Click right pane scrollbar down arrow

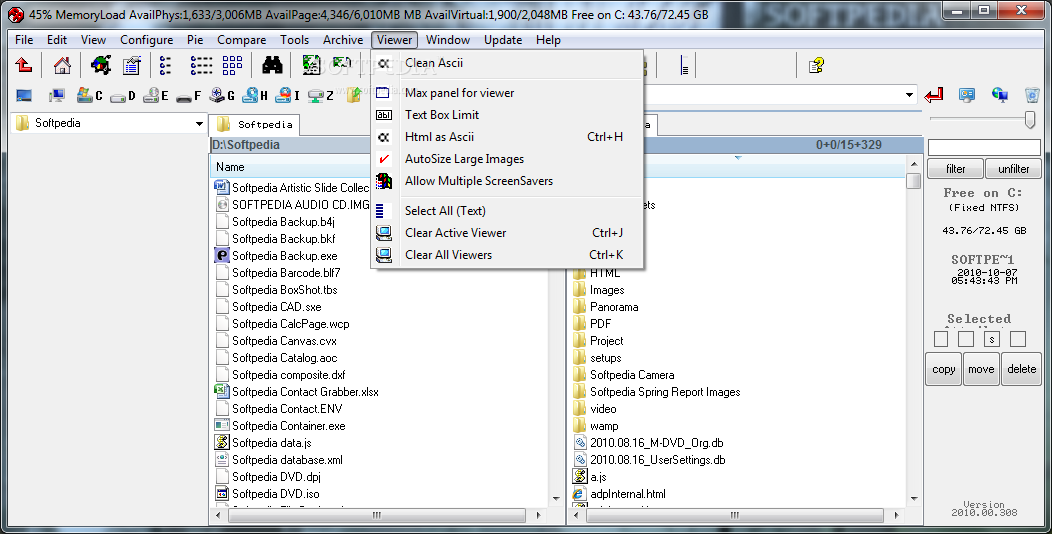click(914, 498)
